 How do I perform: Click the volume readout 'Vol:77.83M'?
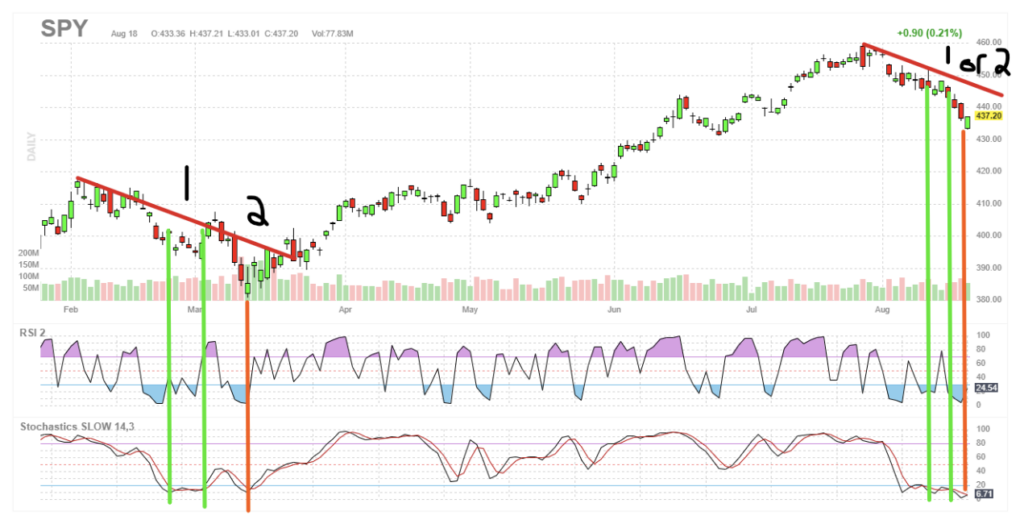[x=332, y=33]
